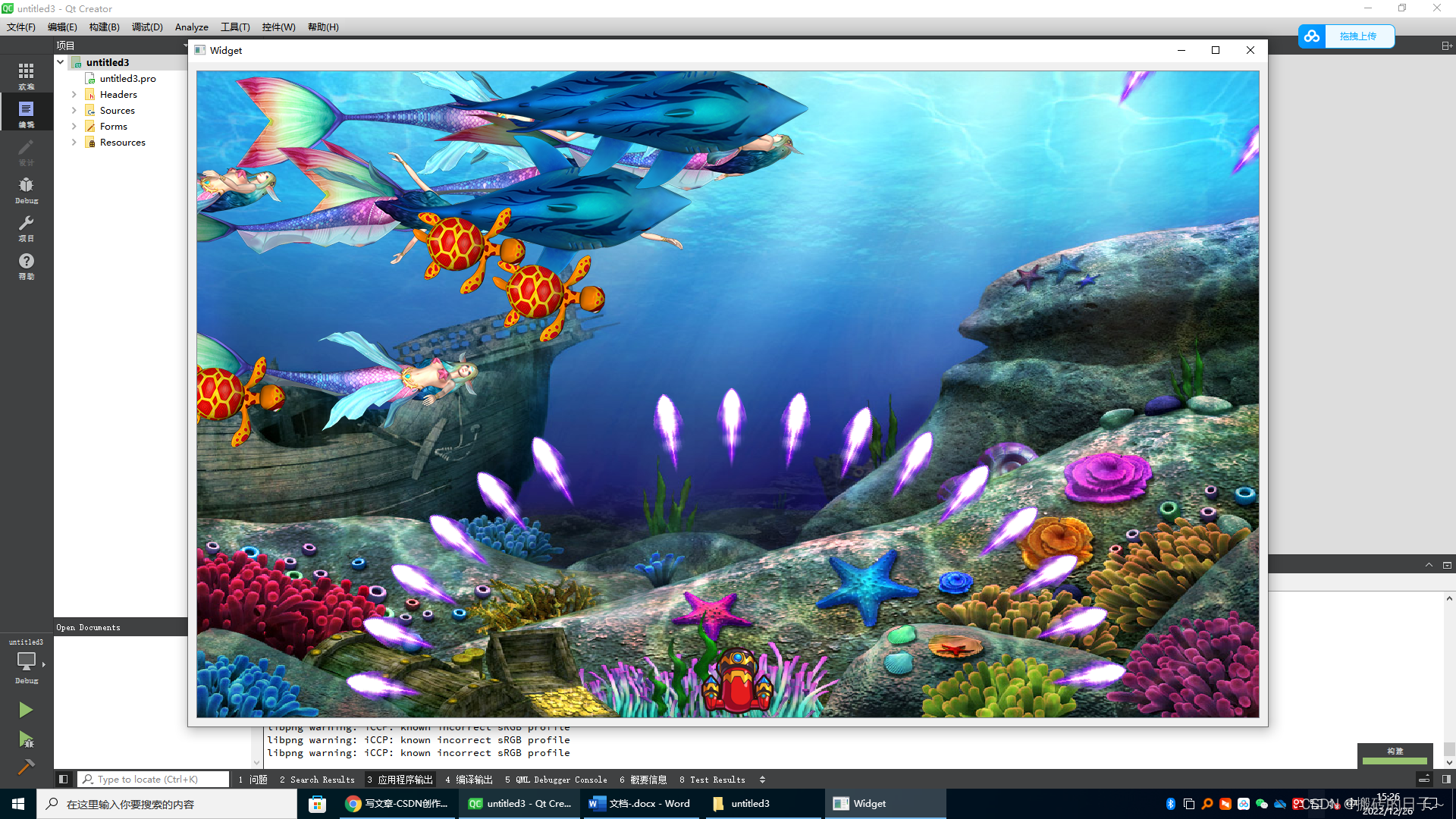This screenshot has height=819, width=1456.
Task: Select untitled3.pro file in tree
Action: point(127,78)
